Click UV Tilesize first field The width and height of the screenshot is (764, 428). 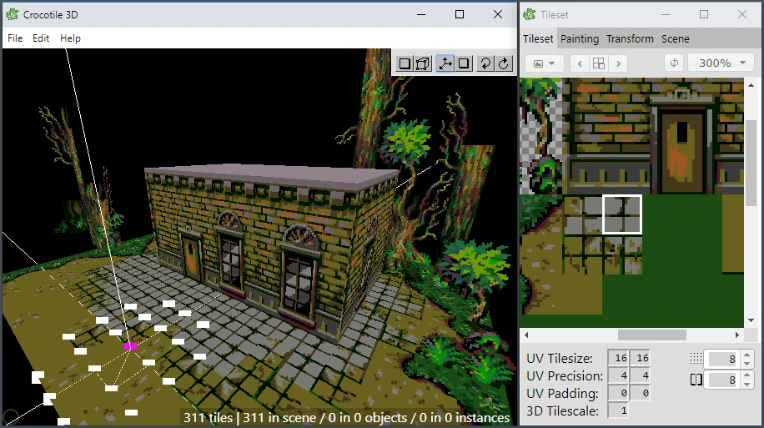618,358
